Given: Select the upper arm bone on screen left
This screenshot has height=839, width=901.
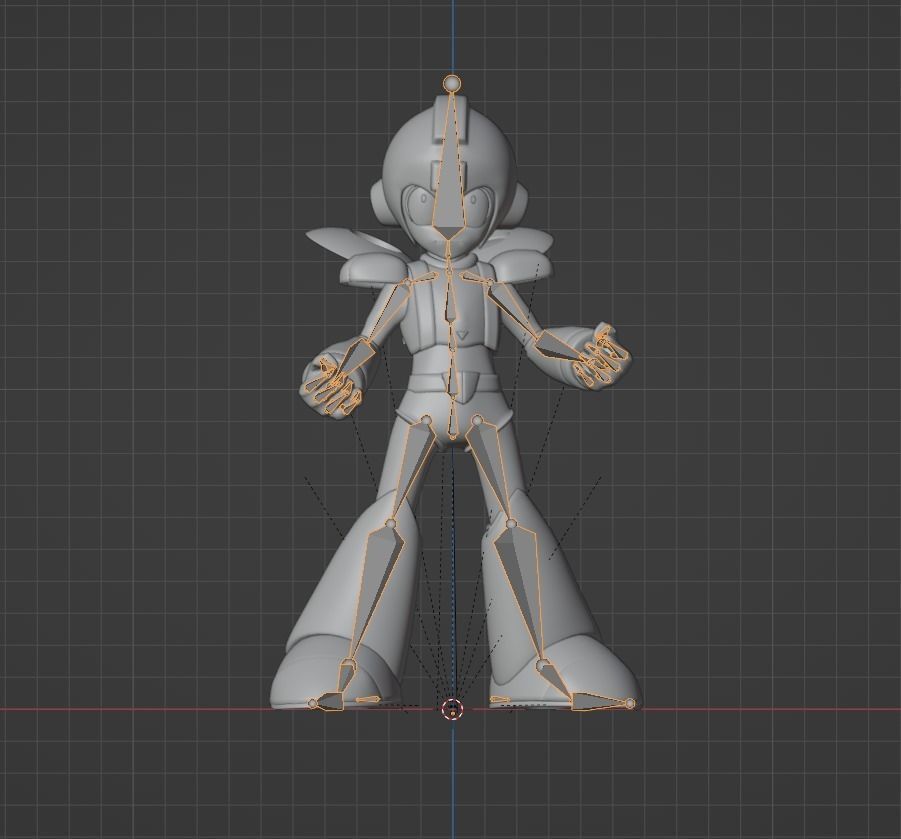Looking at the screenshot, I should [388, 312].
